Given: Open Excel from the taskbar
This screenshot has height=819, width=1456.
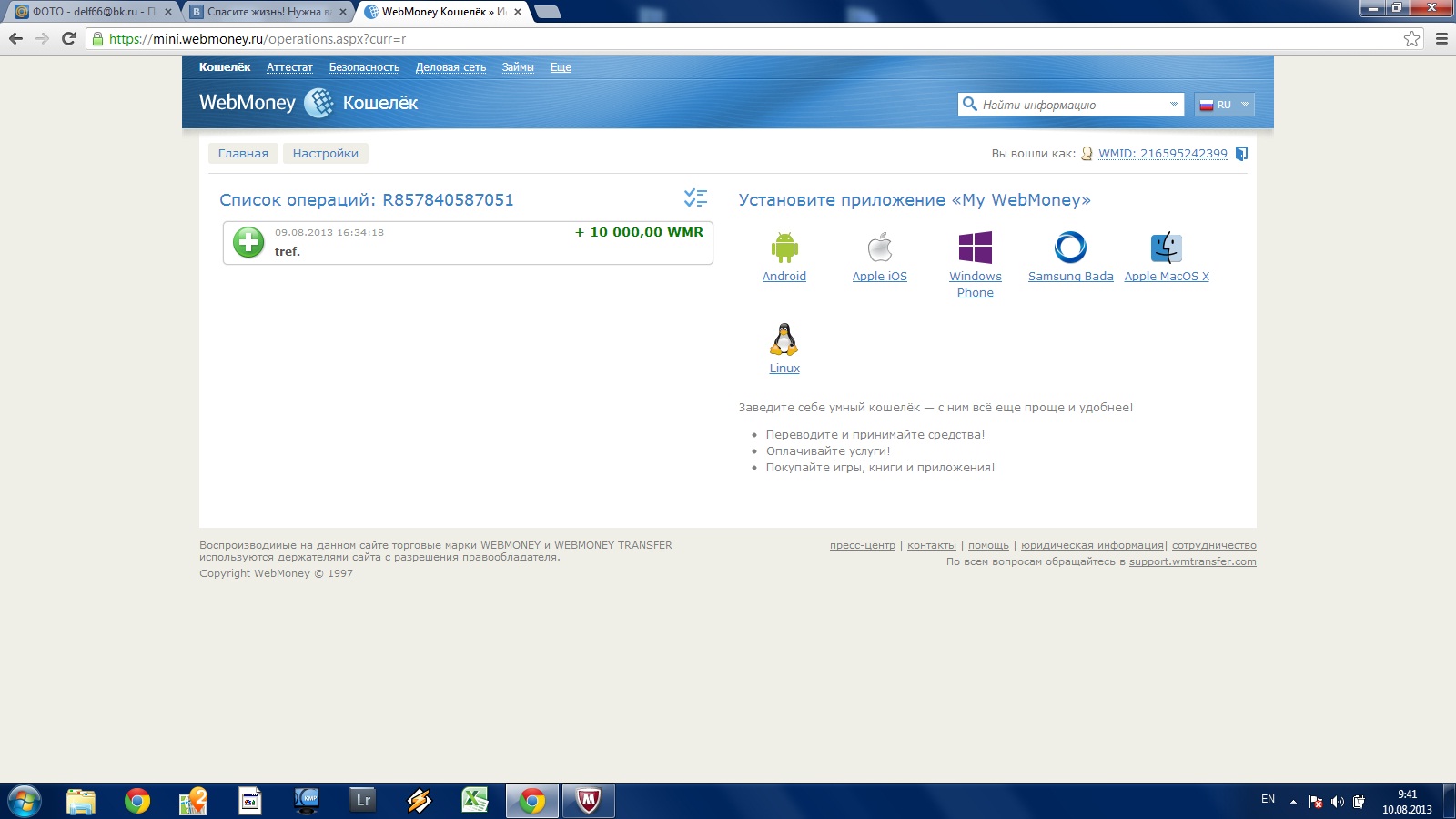Looking at the screenshot, I should [x=475, y=801].
